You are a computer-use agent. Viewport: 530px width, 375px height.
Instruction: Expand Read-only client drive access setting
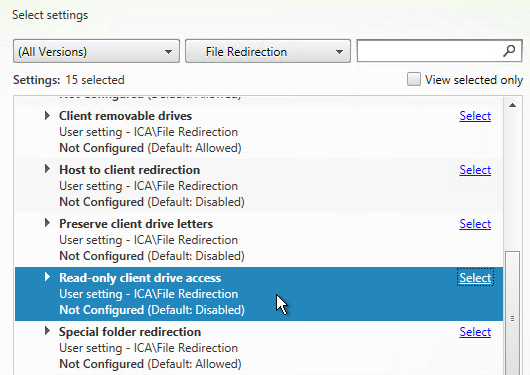(x=47, y=277)
